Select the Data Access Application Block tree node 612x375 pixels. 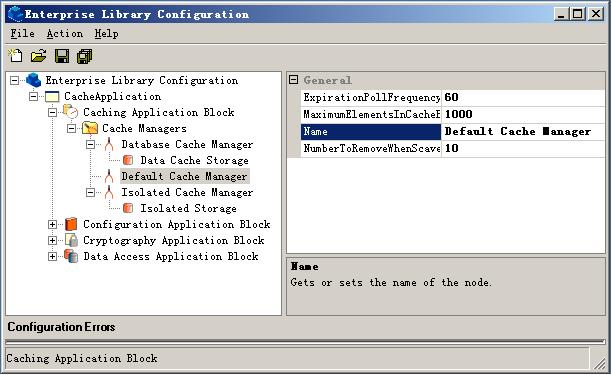(171, 256)
